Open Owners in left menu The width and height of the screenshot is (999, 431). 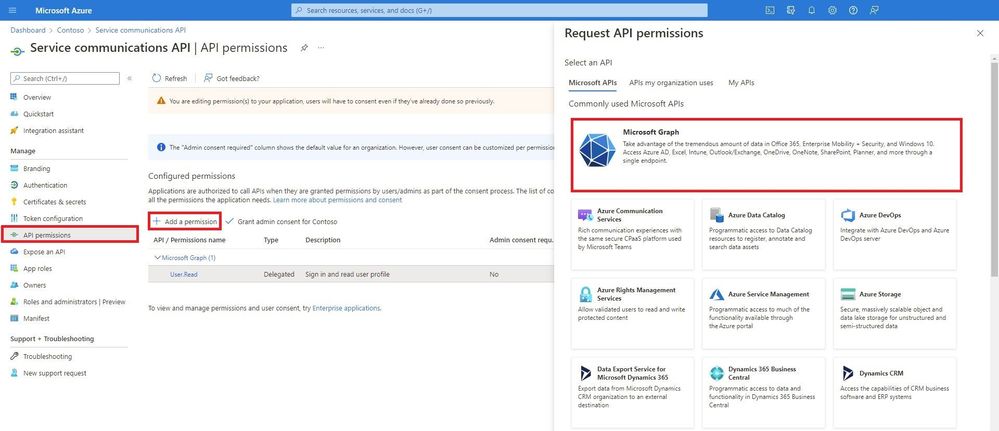click(x=34, y=285)
